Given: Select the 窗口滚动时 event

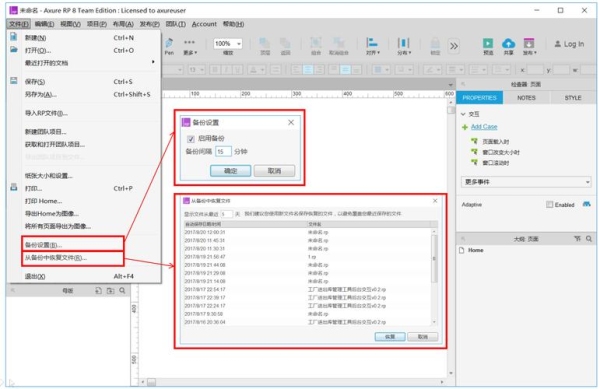Looking at the screenshot, I should click(496, 163).
